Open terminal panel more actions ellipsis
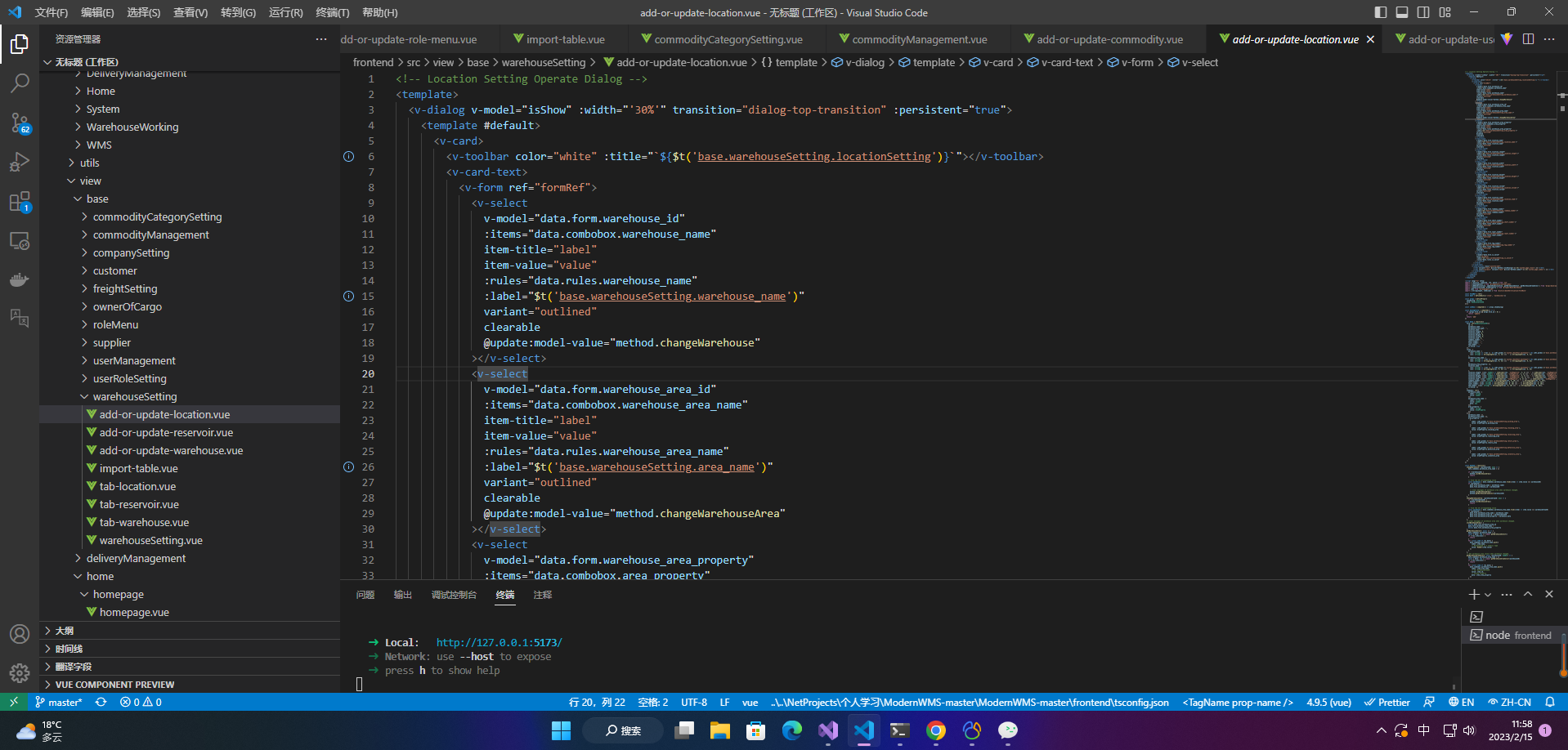Screen dimensions: 1568x750 click(1507, 594)
